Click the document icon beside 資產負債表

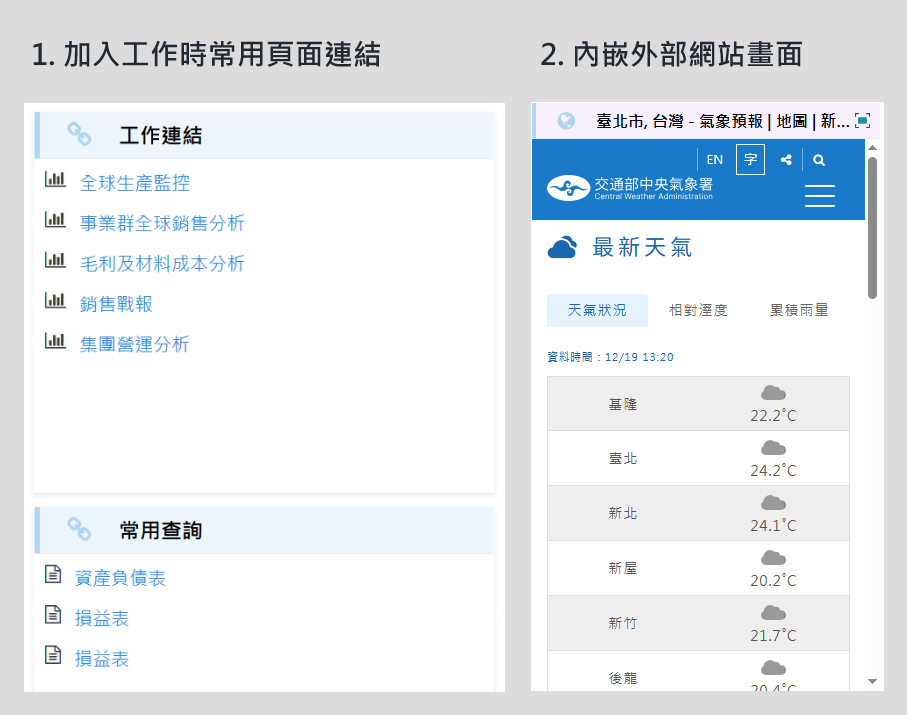53,574
